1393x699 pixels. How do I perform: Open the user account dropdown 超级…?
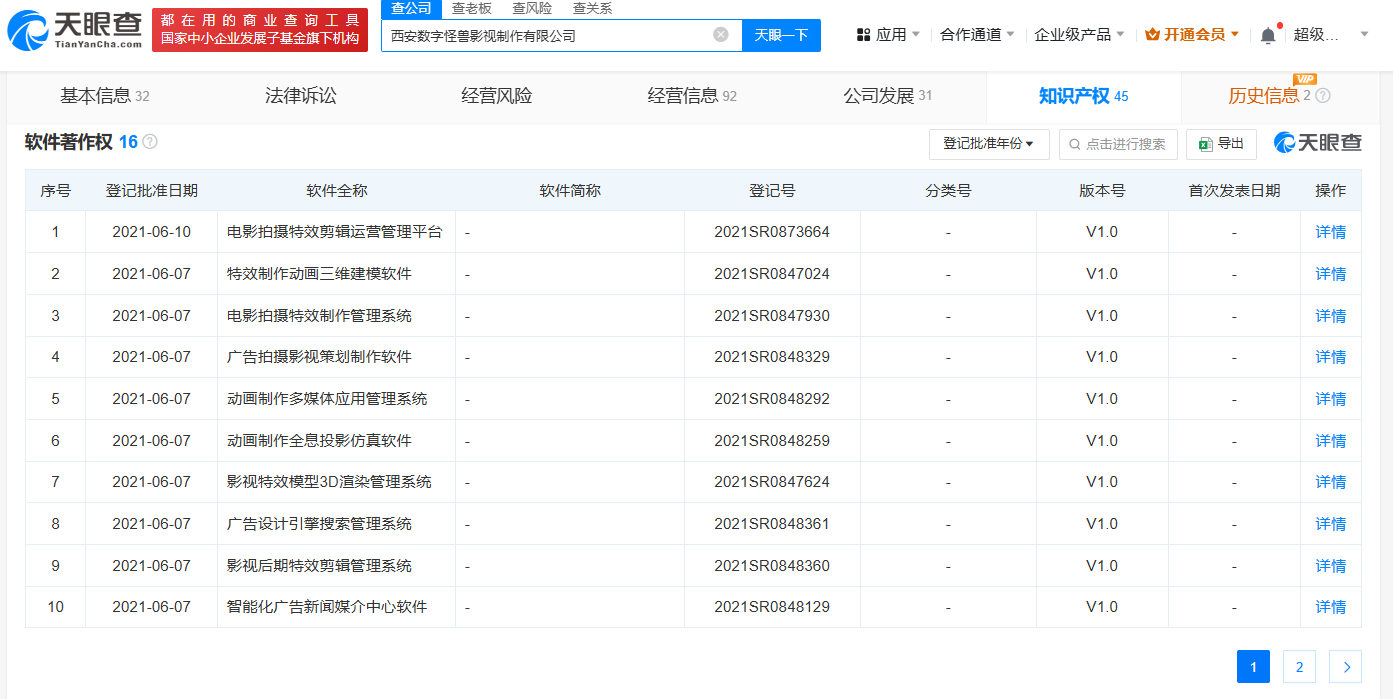pos(1331,35)
